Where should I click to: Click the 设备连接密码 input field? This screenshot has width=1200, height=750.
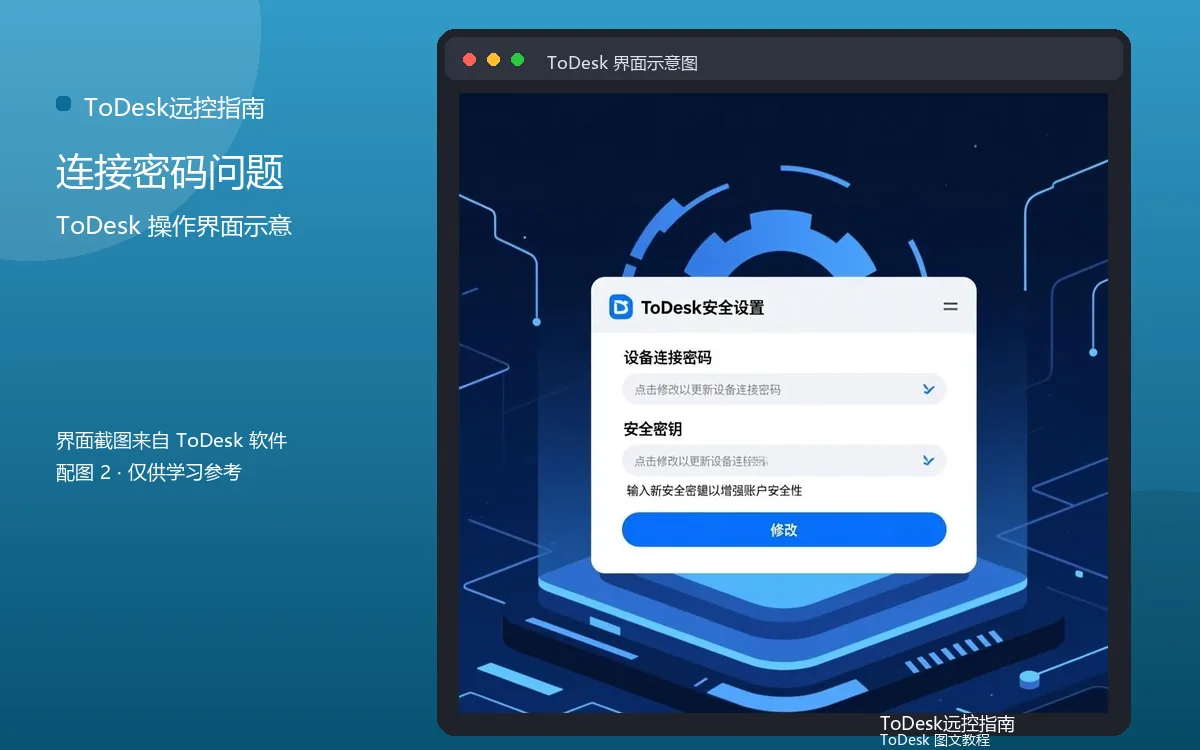784,389
